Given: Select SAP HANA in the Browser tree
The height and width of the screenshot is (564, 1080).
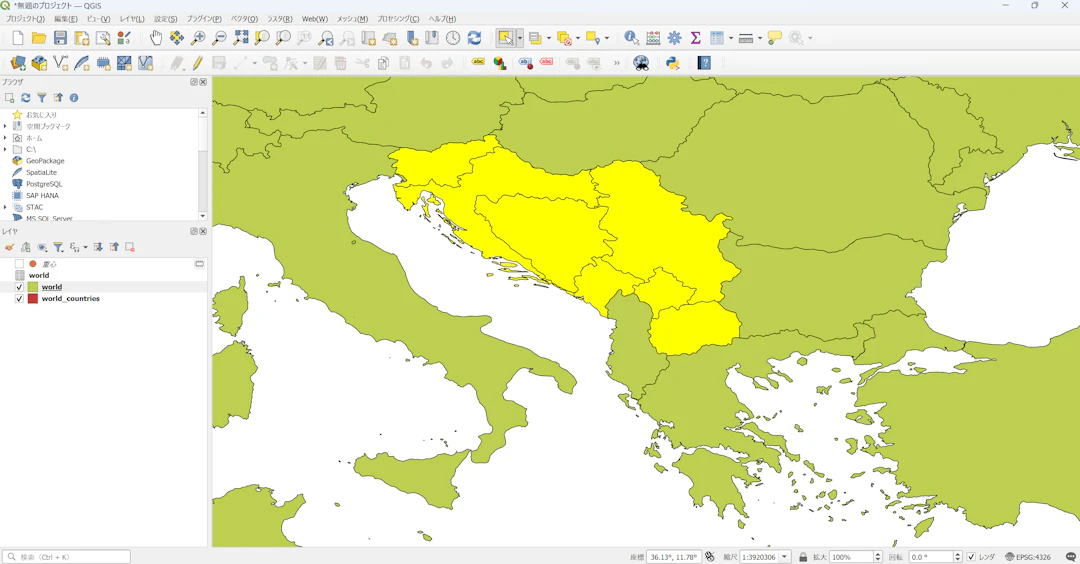Looking at the screenshot, I should pyautogui.click(x=42, y=196).
